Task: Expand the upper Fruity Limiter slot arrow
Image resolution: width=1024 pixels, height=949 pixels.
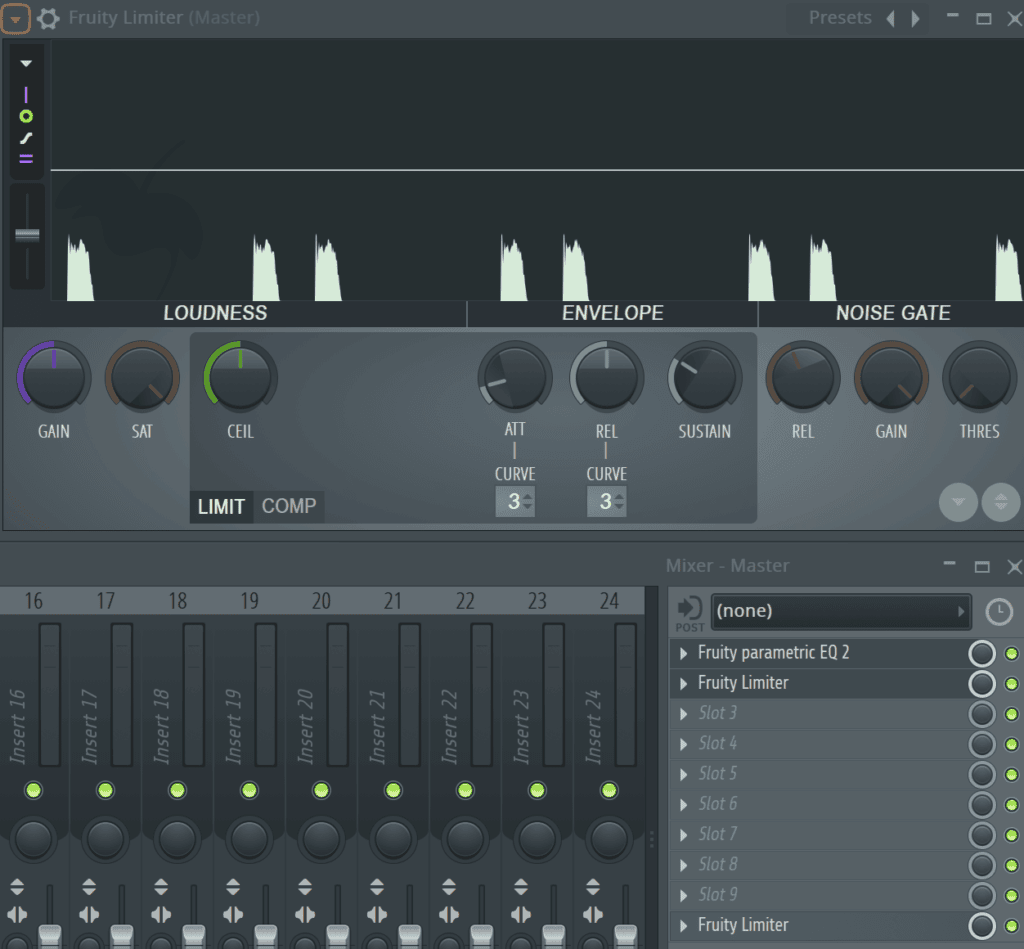Action: [684, 684]
